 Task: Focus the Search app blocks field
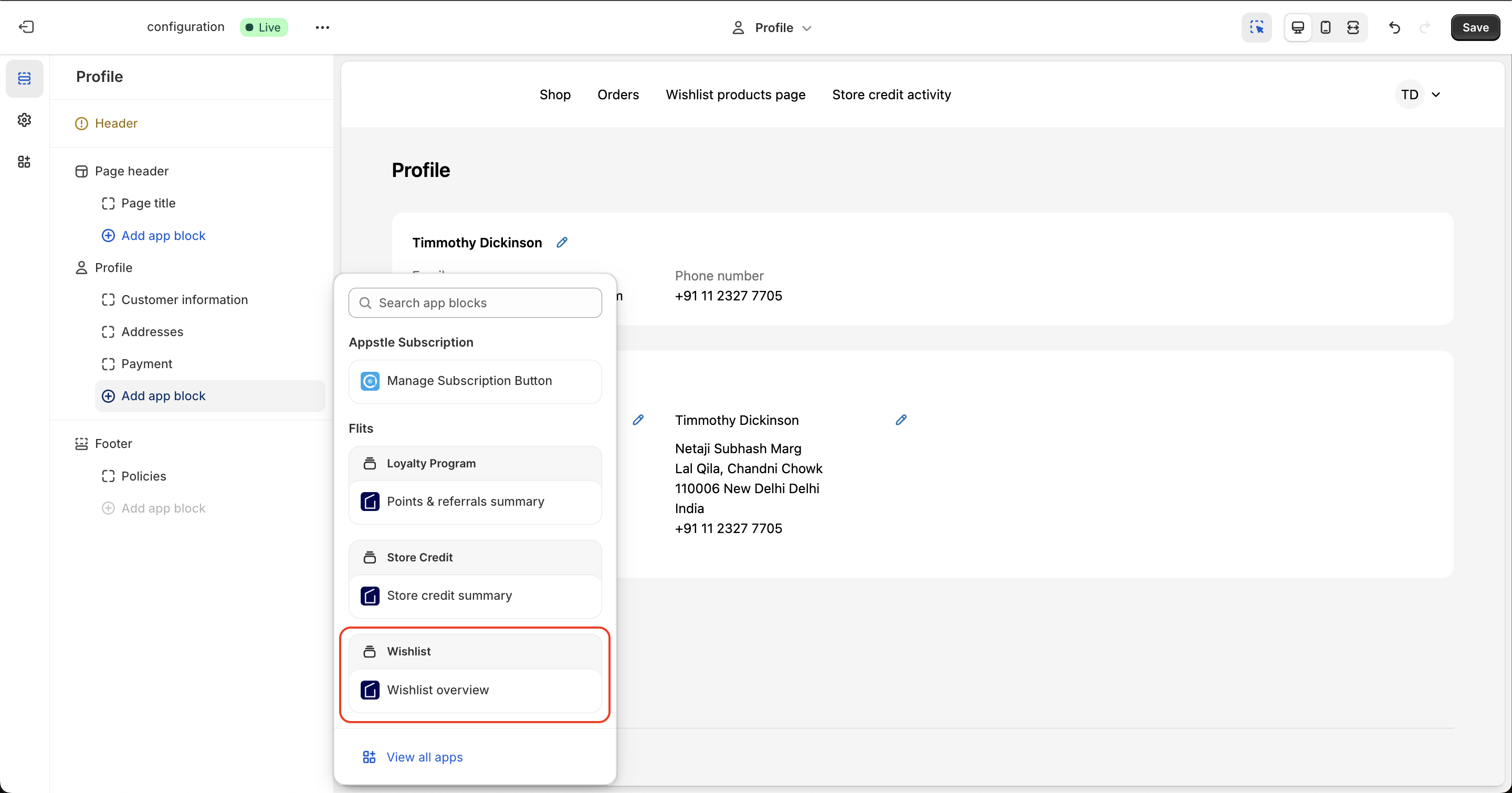(476, 303)
